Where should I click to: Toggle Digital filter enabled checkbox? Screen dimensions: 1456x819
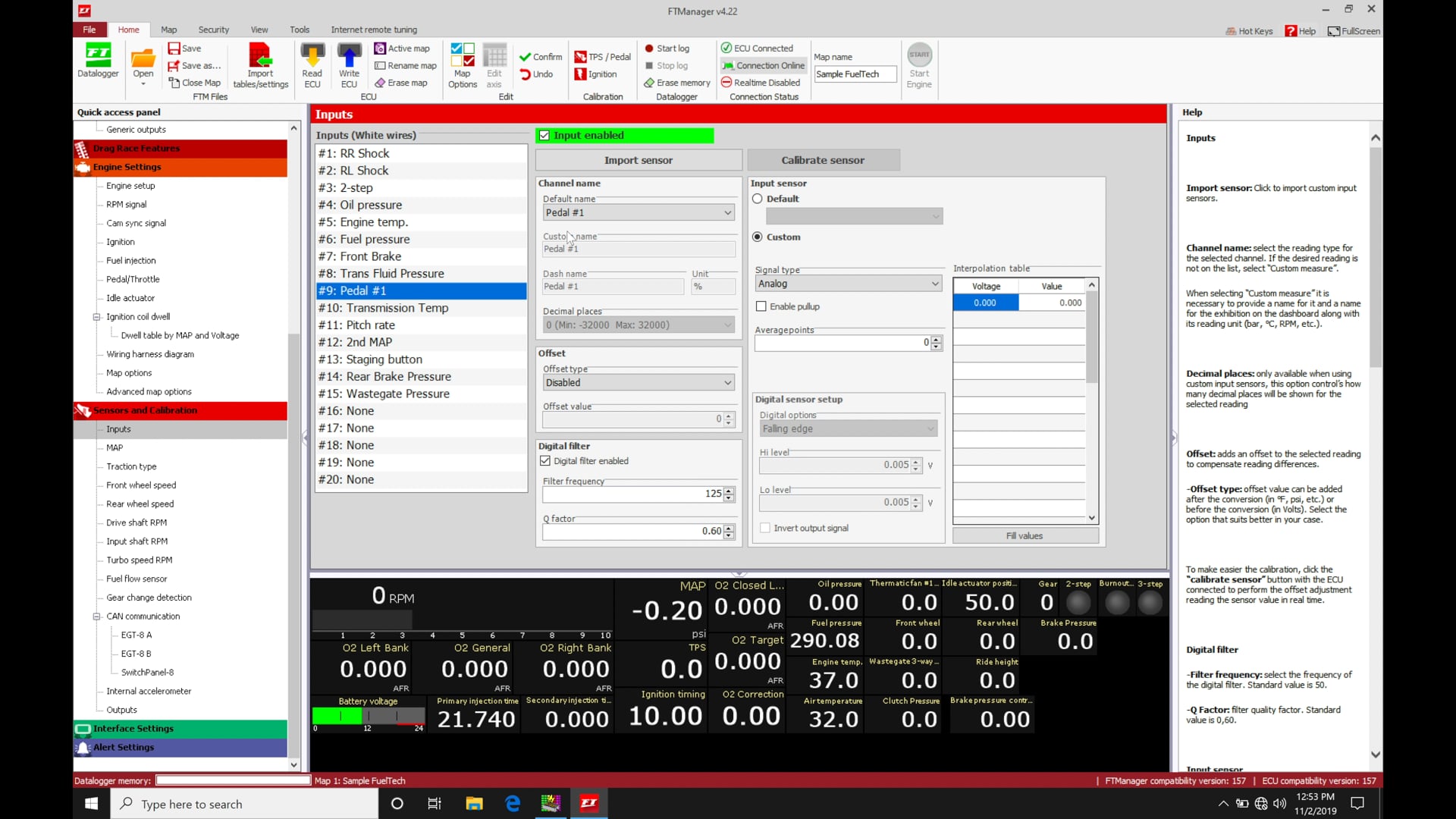click(x=545, y=461)
